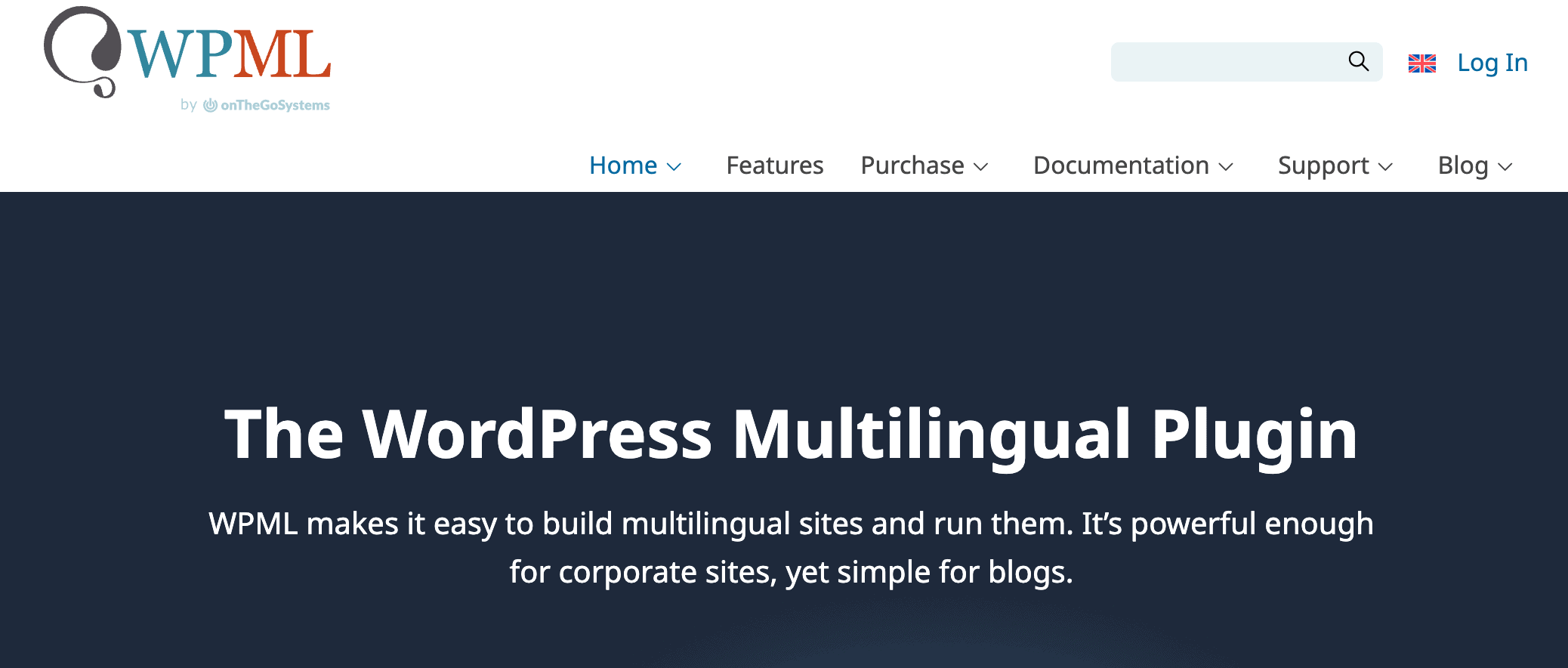Expand the Documentation dropdown arrow
The width and height of the screenshot is (1568, 668).
[1227, 167]
